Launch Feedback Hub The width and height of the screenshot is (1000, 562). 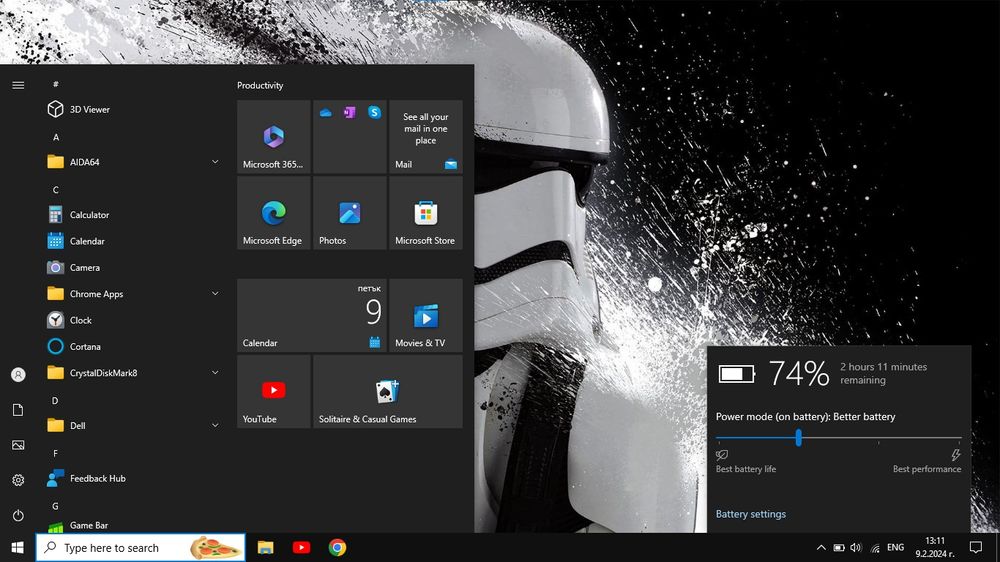click(132, 478)
